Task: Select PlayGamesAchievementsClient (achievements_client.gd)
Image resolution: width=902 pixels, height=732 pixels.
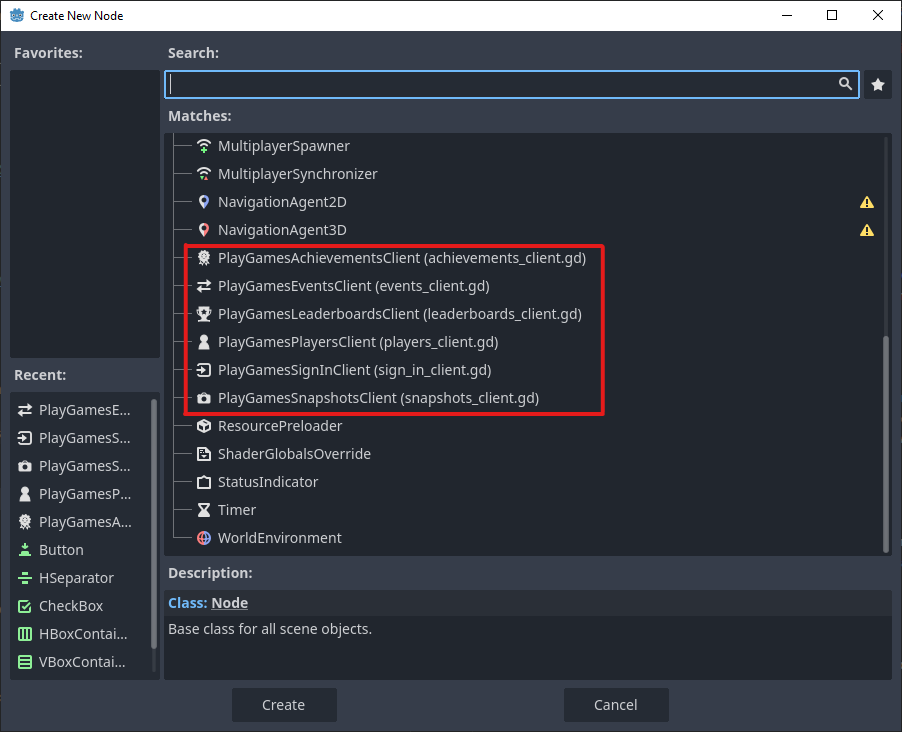Action: click(402, 258)
